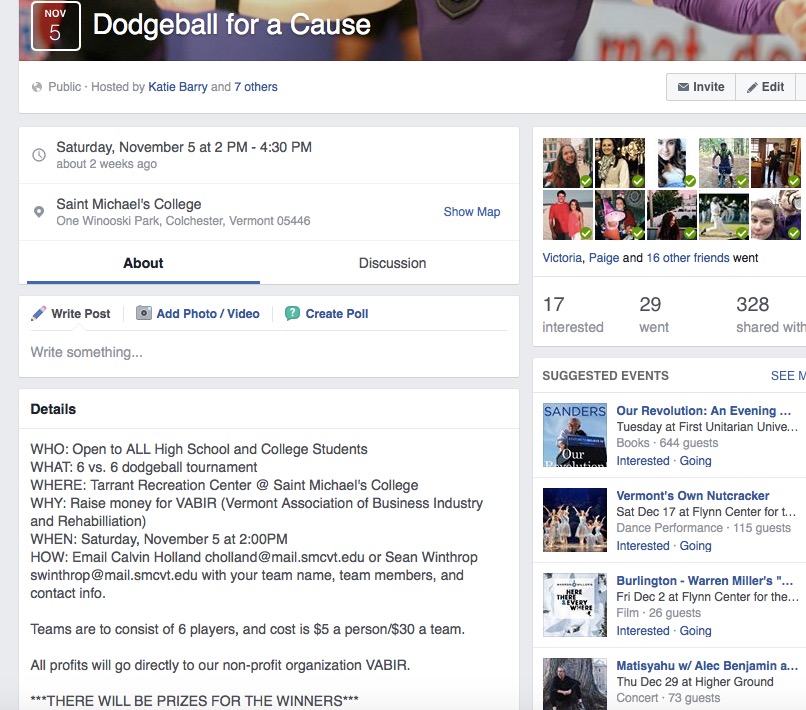Image resolution: width=806 pixels, height=710 pixels.
Task: Click the globe Public privacy icon
Action: pos(37,87)
